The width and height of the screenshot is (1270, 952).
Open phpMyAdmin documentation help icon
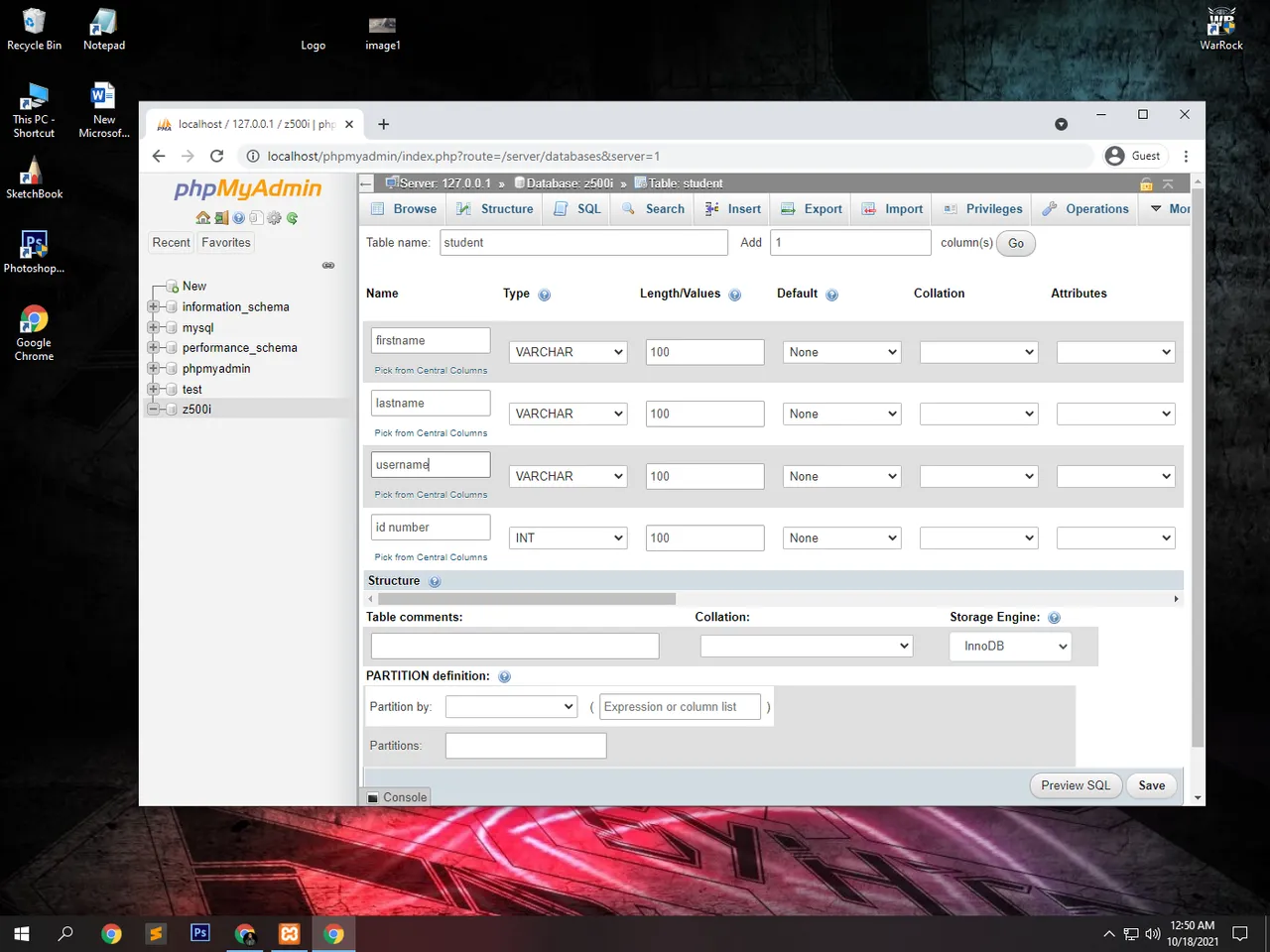(x=239, y=218)
